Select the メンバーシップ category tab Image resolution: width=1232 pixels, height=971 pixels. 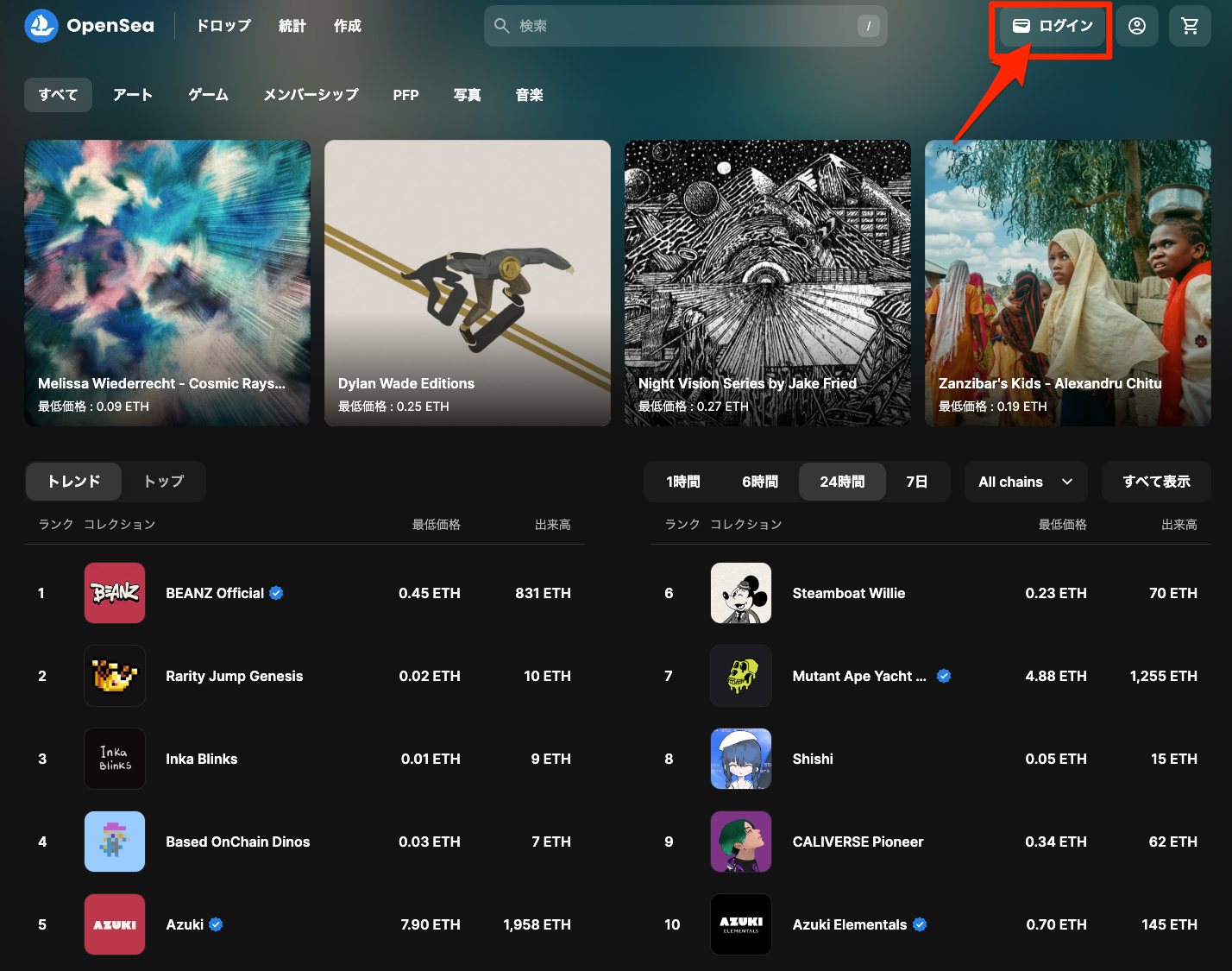(311, 95)
